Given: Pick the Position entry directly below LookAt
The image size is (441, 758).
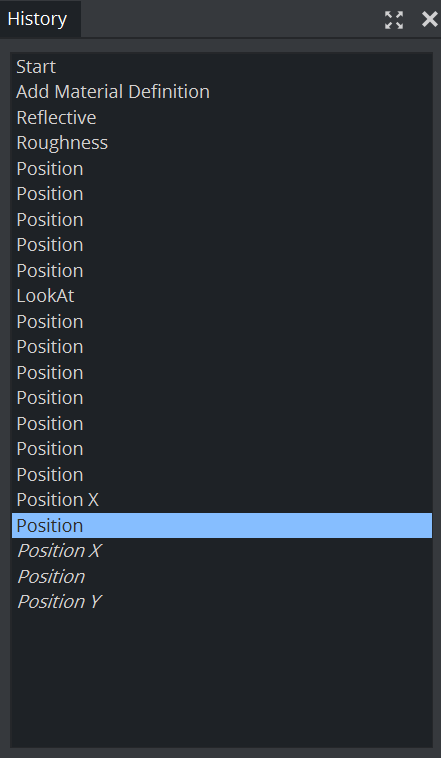Looking at the screenshot, I should point(221,321).
